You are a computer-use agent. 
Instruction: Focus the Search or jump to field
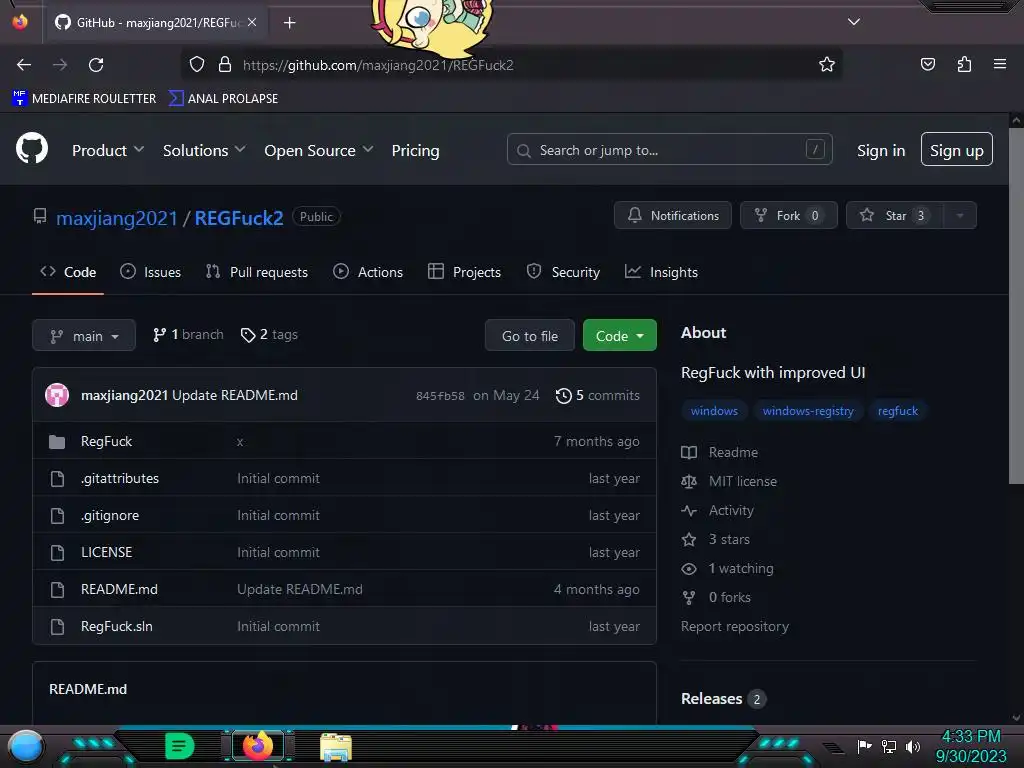[669, 150]
